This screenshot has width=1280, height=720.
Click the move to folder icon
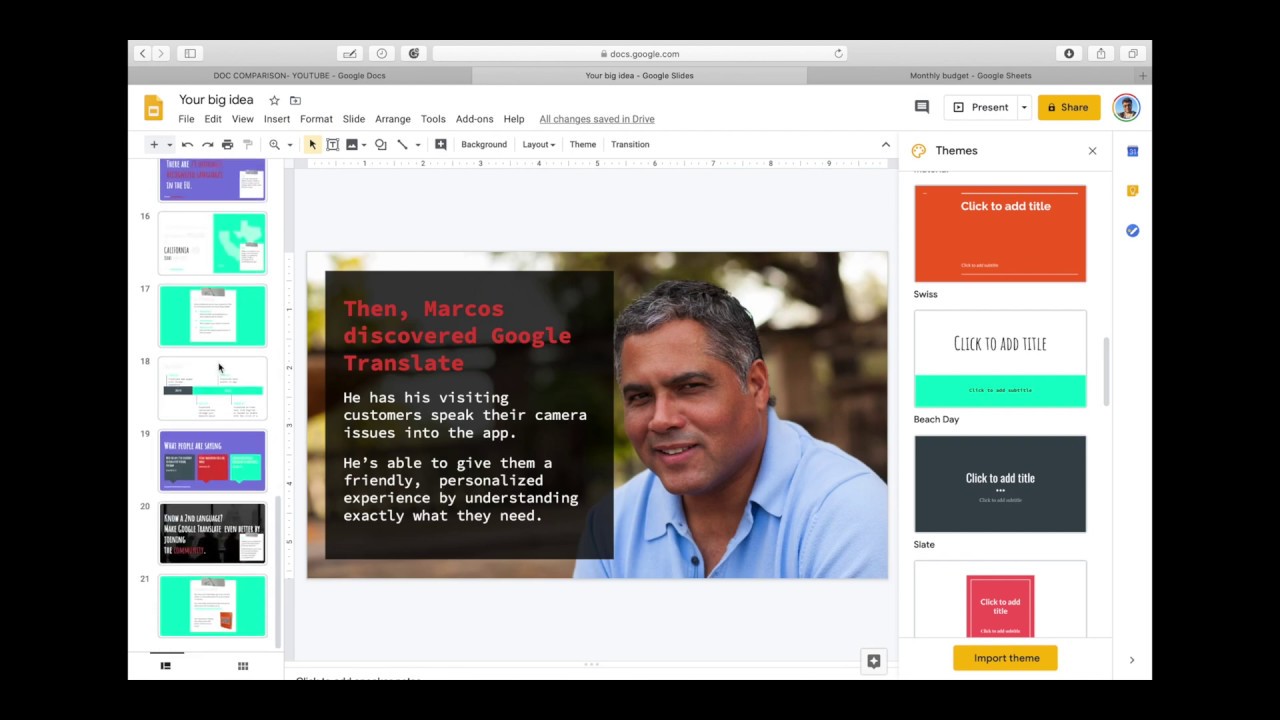295,100
